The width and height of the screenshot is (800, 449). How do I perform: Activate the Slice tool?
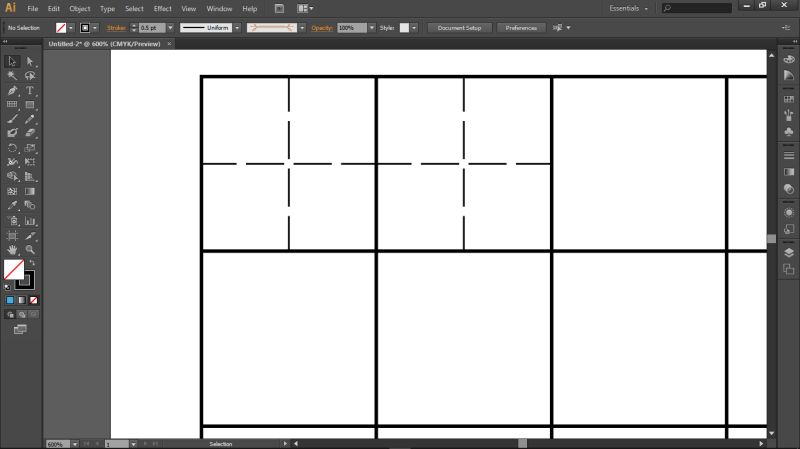(x=30, y=236)
